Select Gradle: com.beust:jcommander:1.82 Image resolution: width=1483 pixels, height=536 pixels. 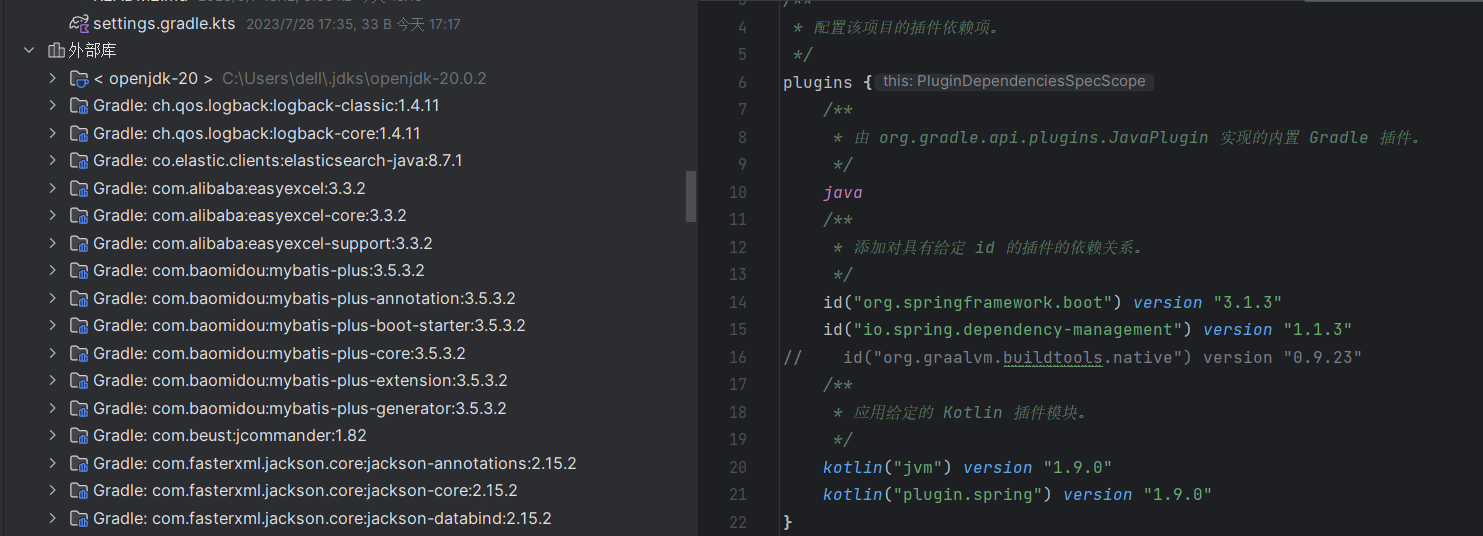(x=229, y=435)
